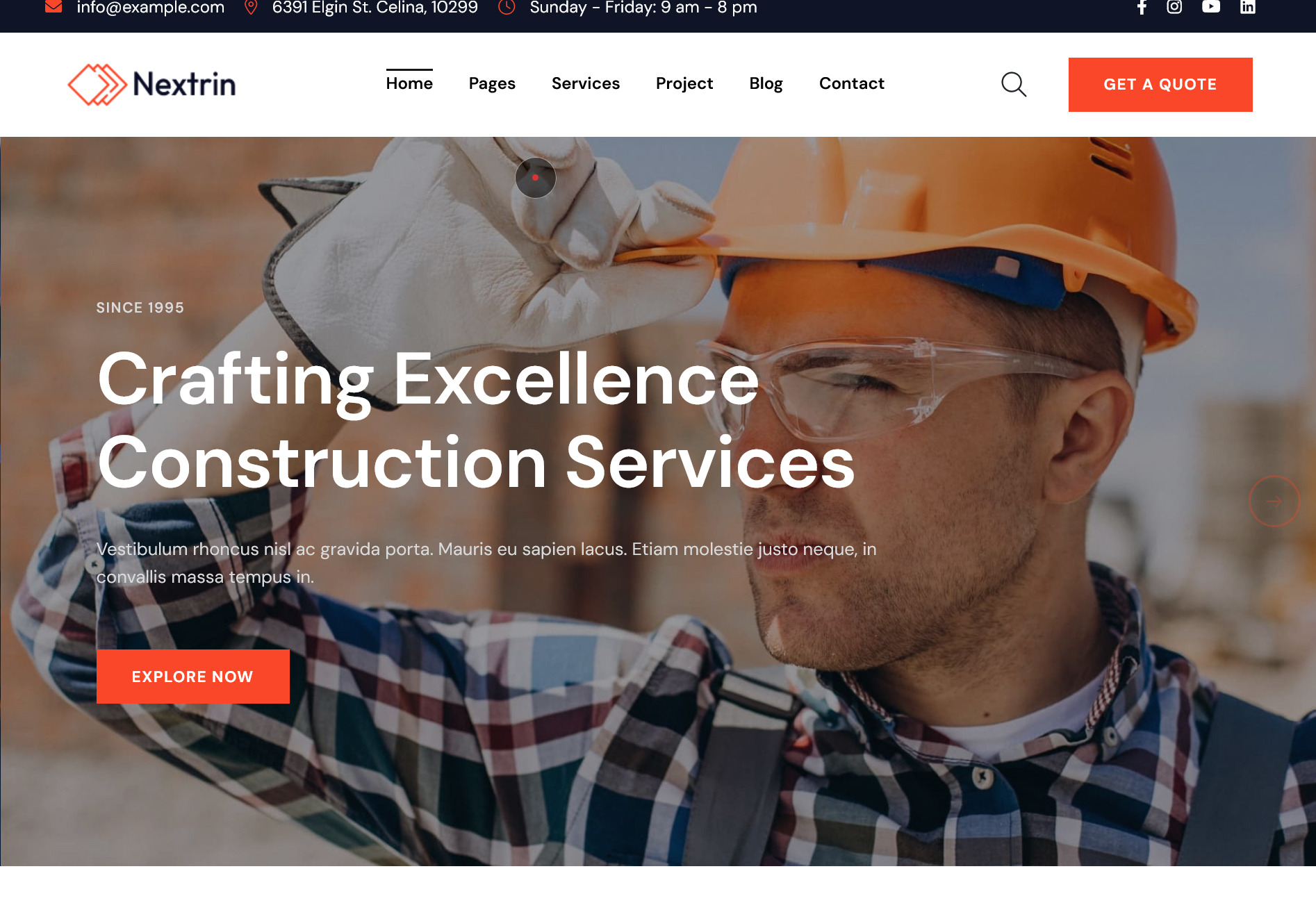
Task: Open the Project menu
Action: click(x=684, y=83)
